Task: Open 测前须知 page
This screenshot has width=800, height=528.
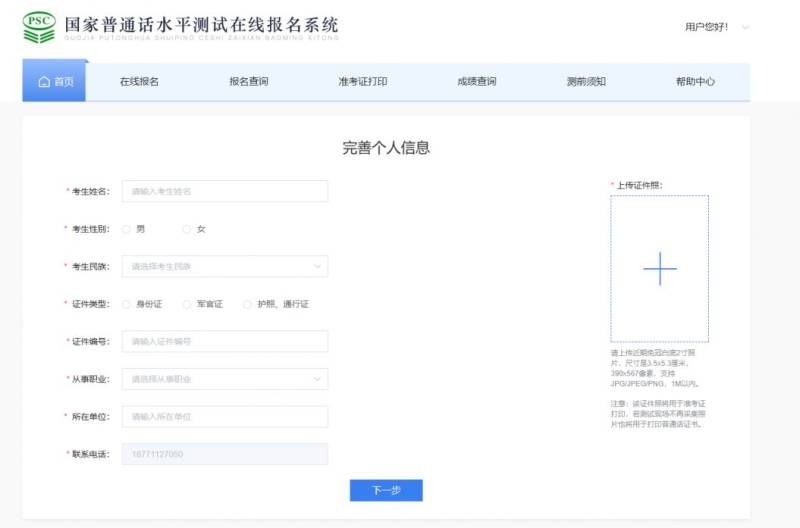Action: (x=586, y=82)
